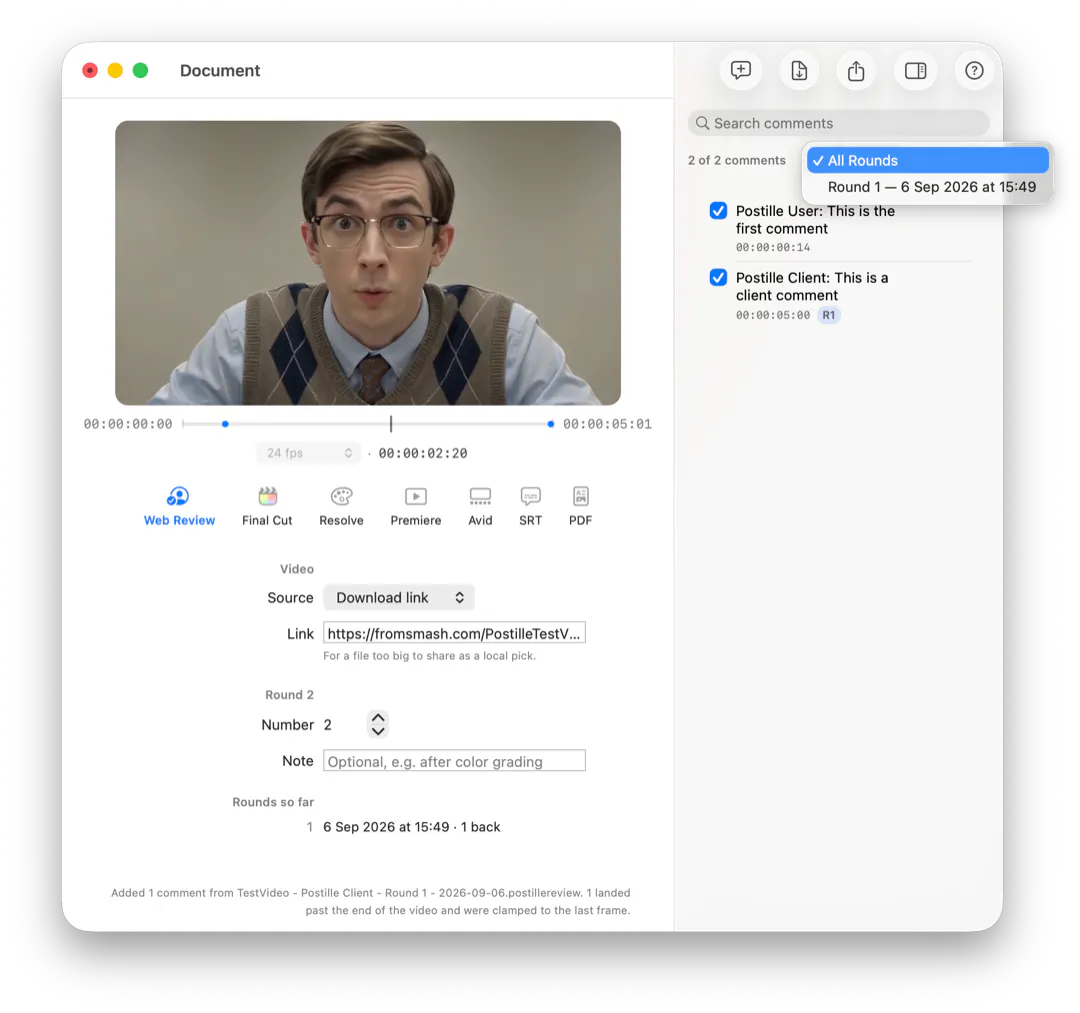
Task: Click the import document toolbar icon
Action: point(799,70)
